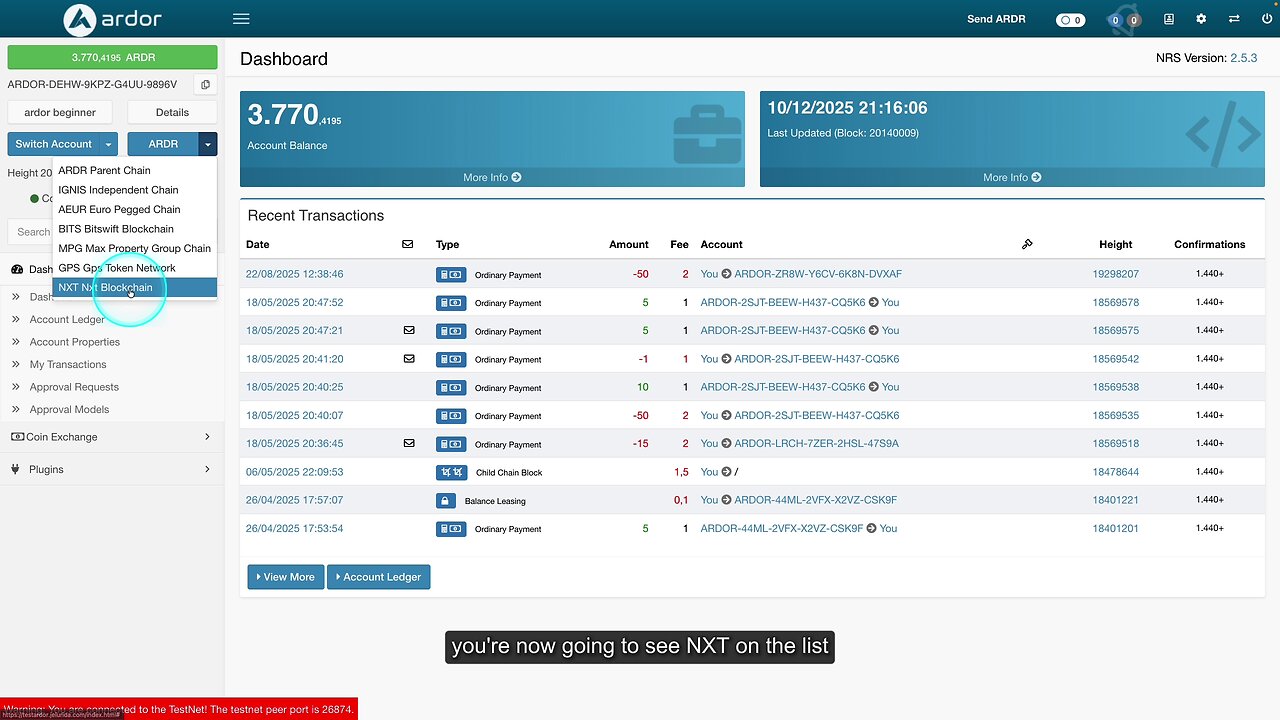
Task: Open notifications bell icon
Action: point(1124,20)
